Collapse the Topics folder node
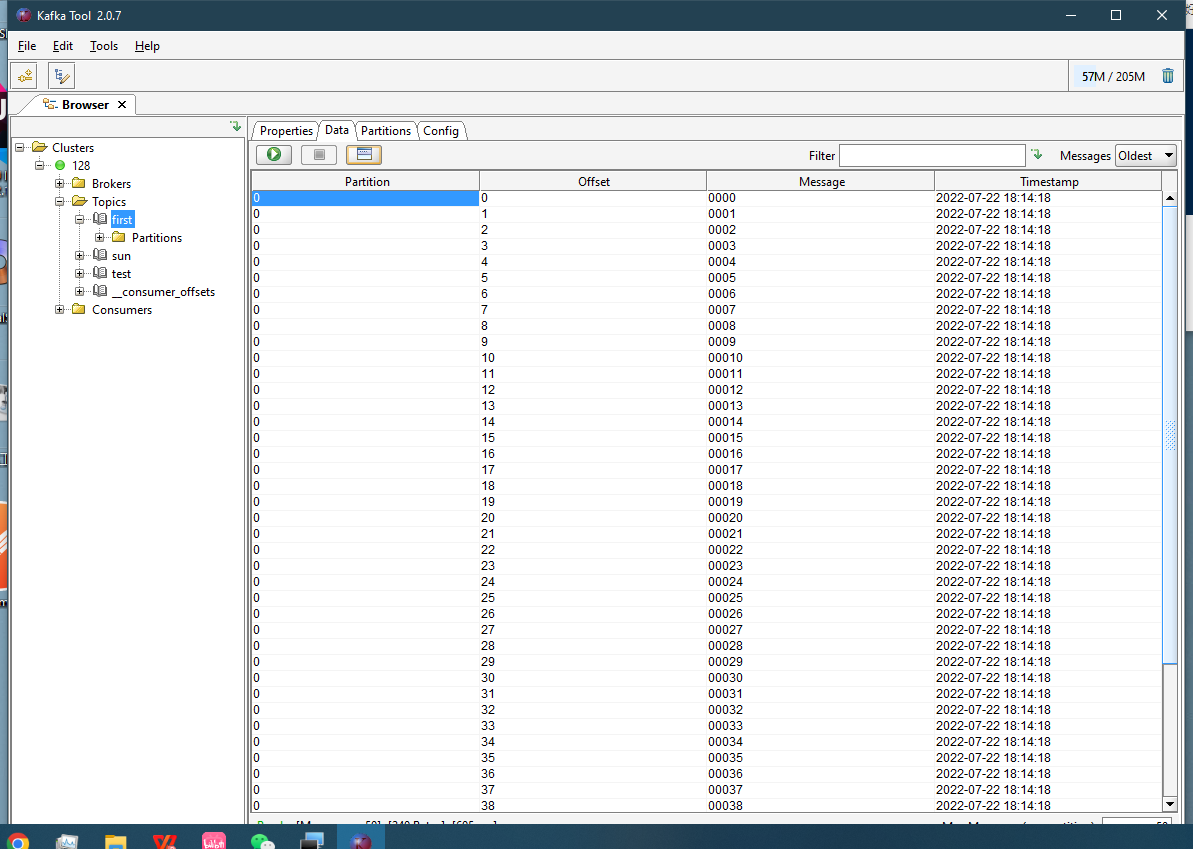 point(60,202)
